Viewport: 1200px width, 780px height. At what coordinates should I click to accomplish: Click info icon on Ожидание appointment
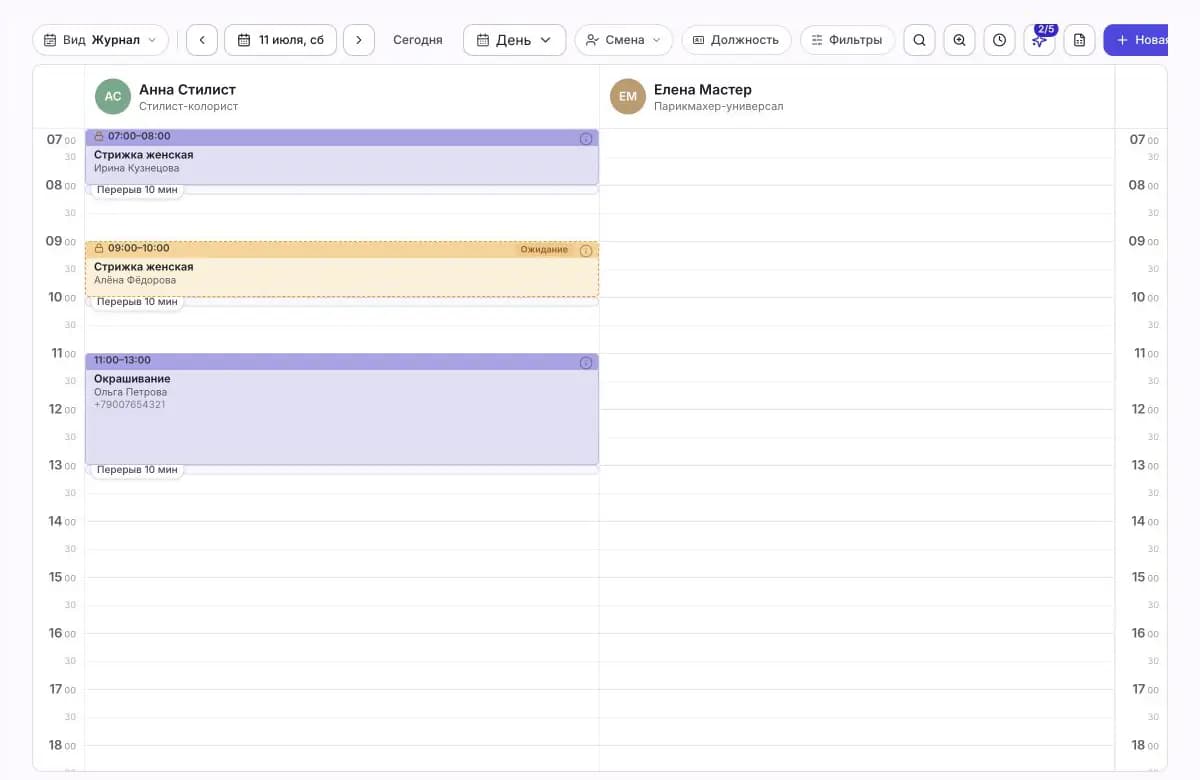tap(586, 251)
